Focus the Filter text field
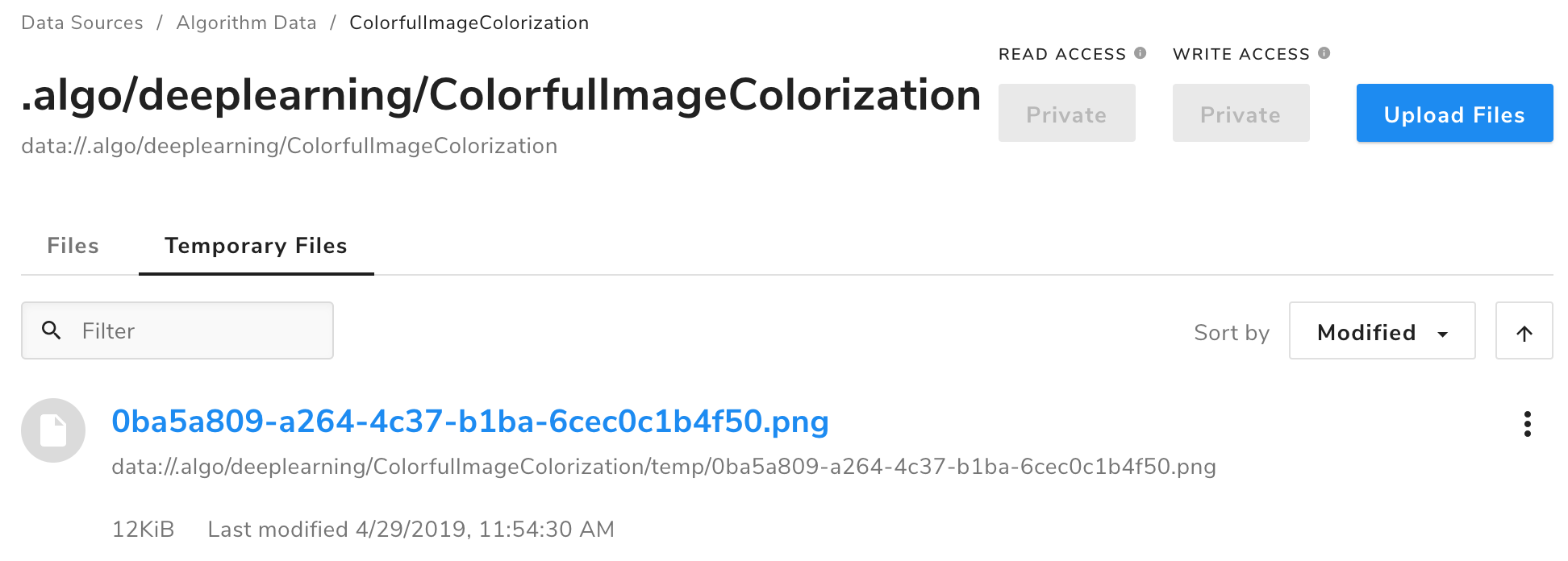 tap(202, 330)
